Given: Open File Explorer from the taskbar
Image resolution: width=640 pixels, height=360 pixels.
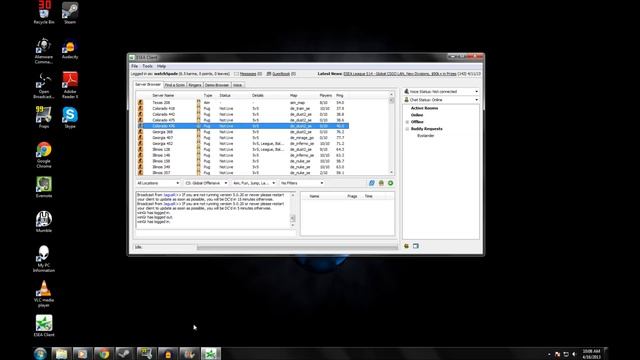Looking at the screenshot, I should click(x=61, y=353).
